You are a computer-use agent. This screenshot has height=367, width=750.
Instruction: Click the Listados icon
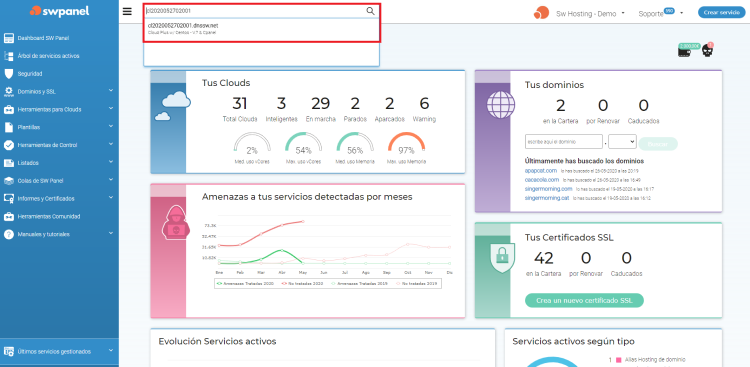coord(9,163)
